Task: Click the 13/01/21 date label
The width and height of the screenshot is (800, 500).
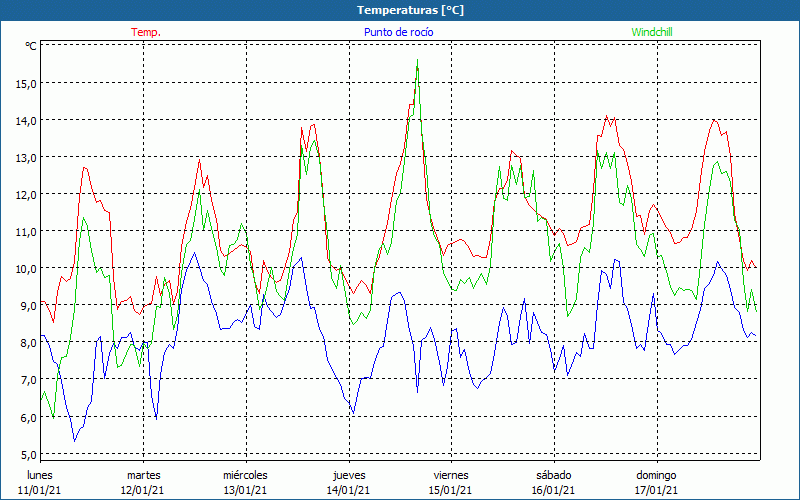Action: point(245,490)
